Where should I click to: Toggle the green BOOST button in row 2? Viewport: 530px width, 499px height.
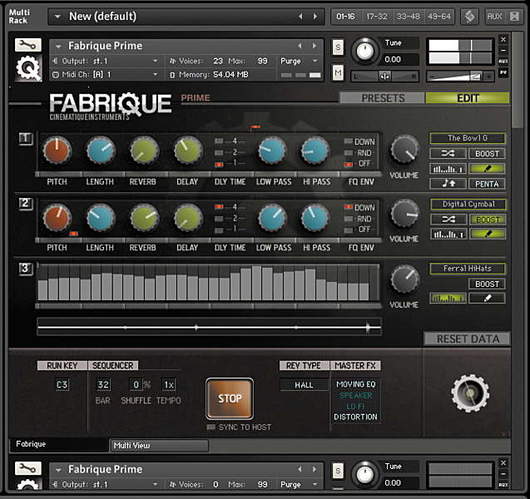pos(487,220)
